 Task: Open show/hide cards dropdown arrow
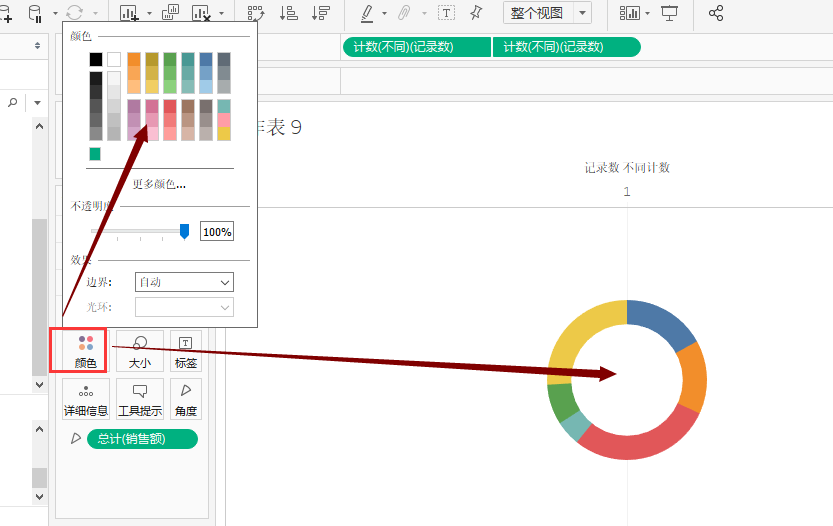tap(648, 13)
